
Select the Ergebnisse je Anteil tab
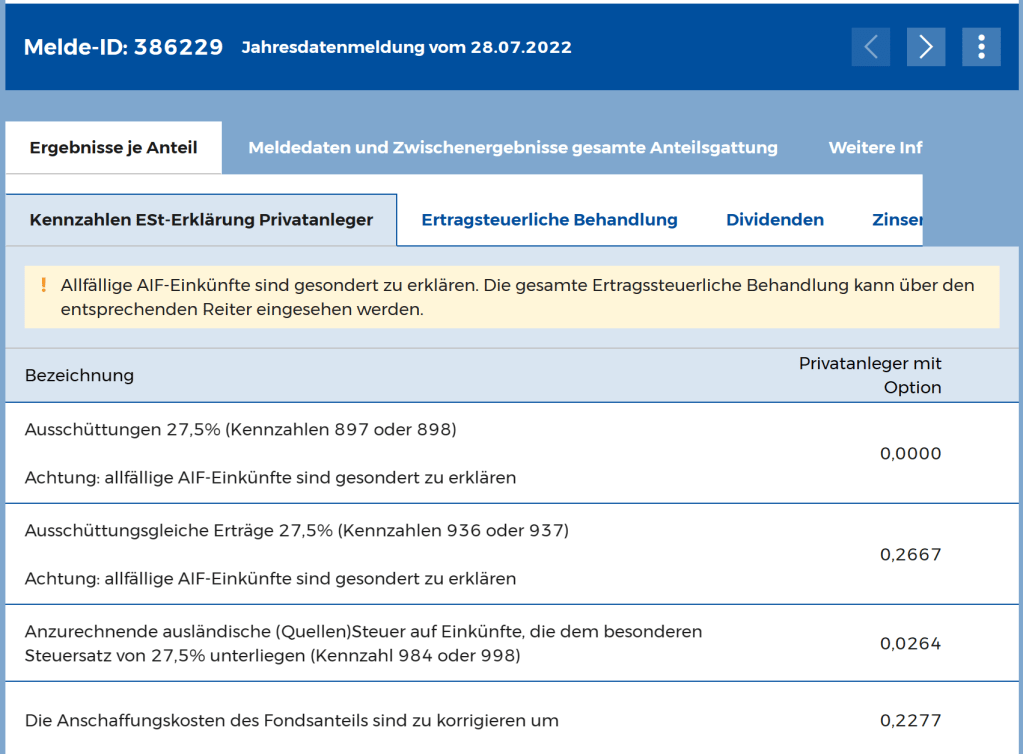113,148
